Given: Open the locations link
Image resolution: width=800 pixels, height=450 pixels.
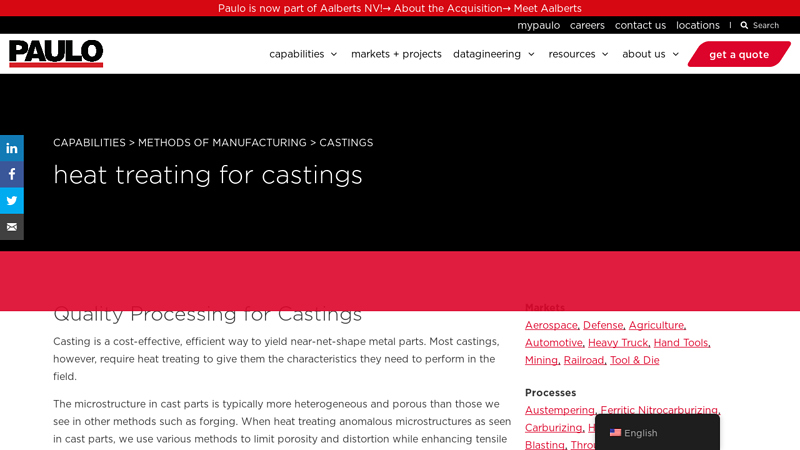Looking at the screenshot, I should [x=697, y=25].
